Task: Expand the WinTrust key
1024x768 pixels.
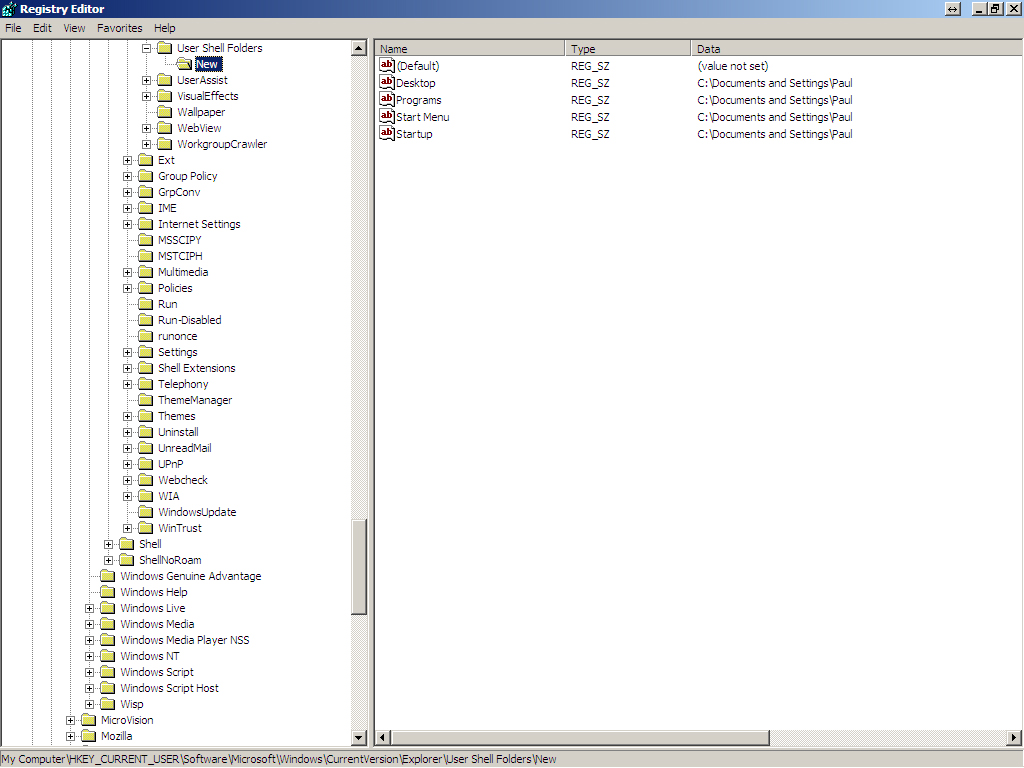Action: click(128, 528)
